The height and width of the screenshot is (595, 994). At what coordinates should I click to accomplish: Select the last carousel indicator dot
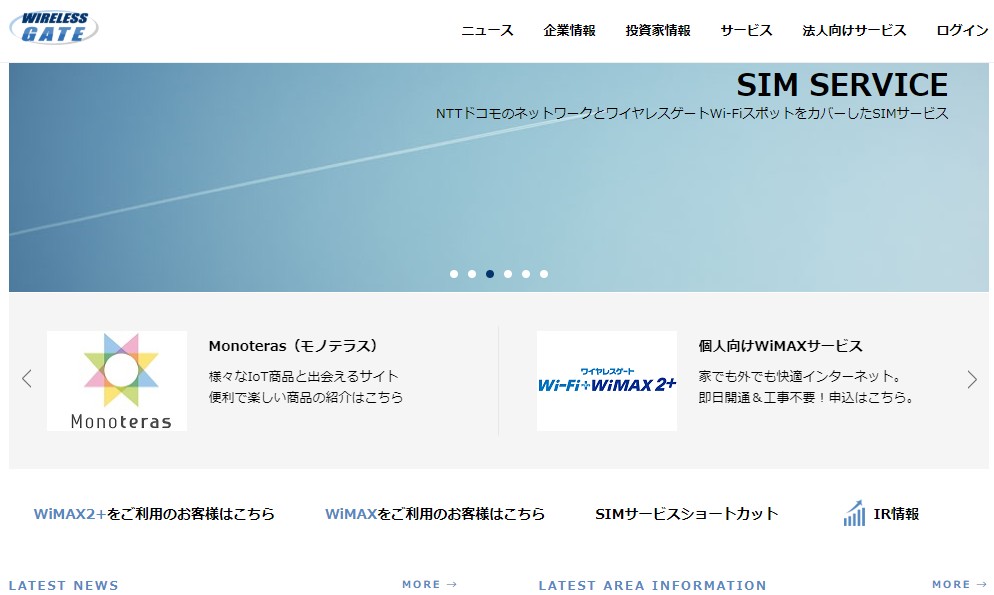click(543, 273)
